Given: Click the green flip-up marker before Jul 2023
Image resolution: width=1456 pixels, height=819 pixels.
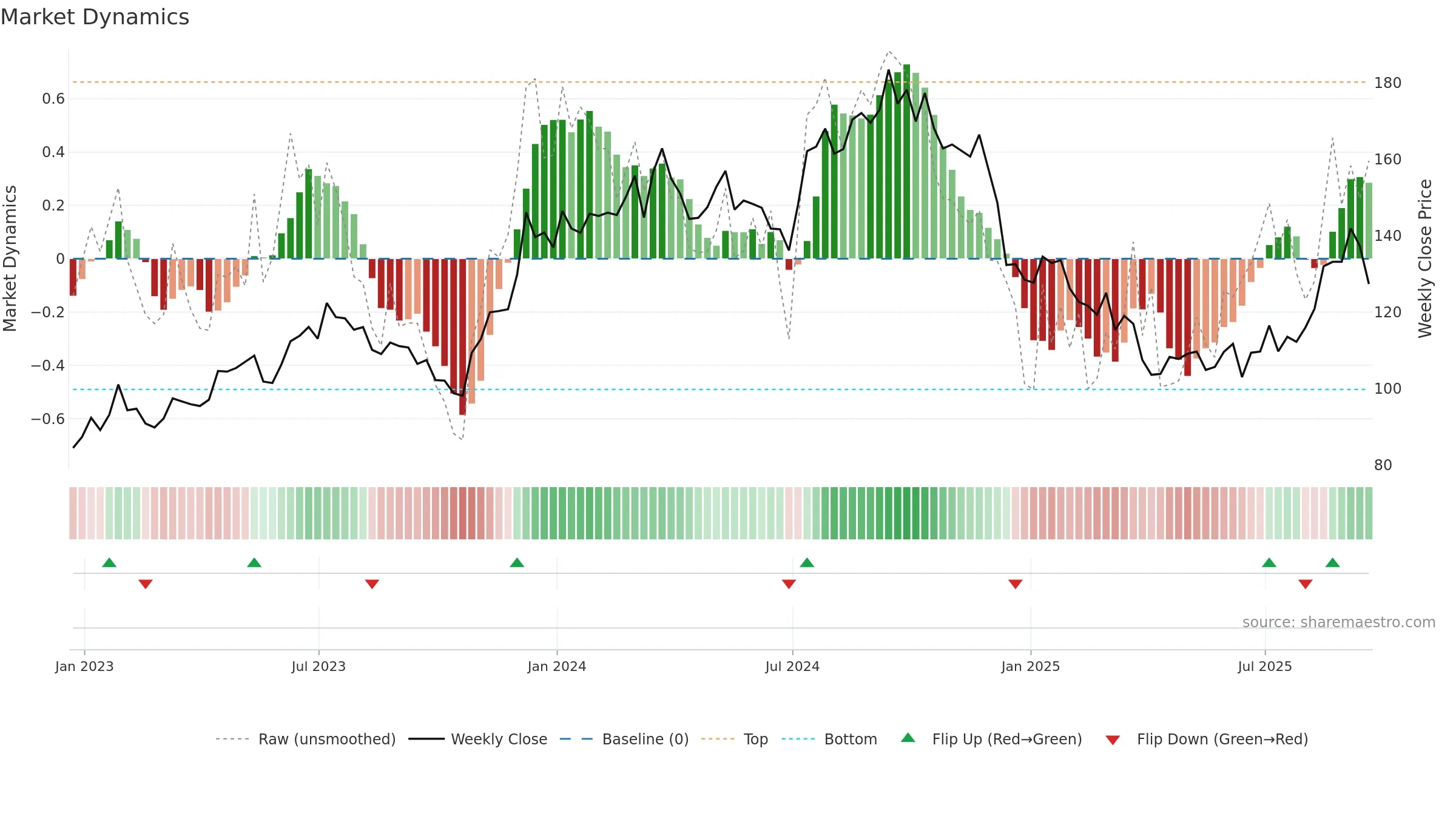Looking at the screenshot, I should [254, 562].
